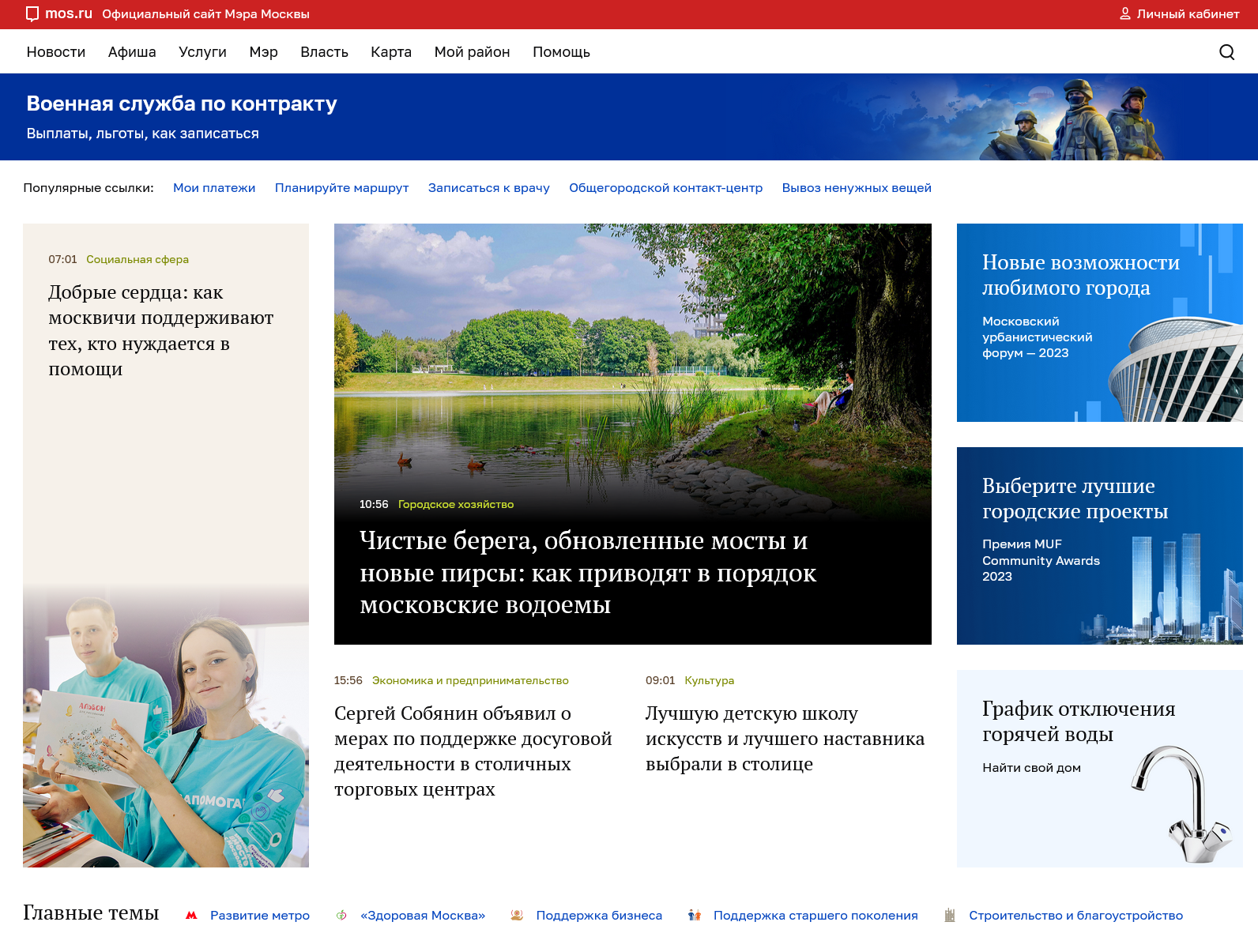Click Московский урбанистический форум text
1258x952 pixels.
pos(1037,337)
